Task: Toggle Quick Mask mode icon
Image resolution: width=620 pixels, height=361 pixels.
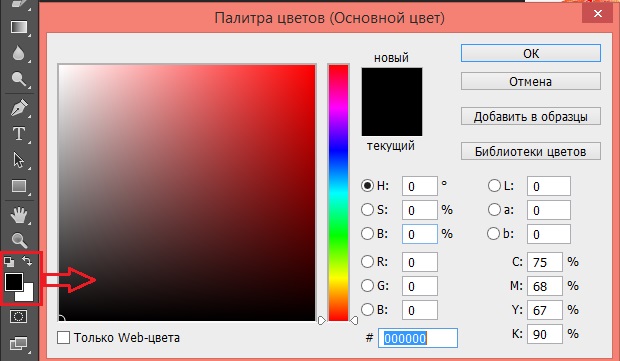Action: pyautogui.click(x=18, y=317)
